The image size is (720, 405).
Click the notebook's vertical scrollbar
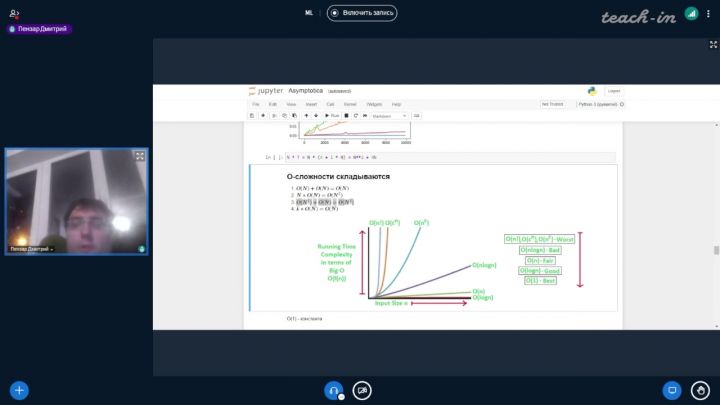[x=715, y=250]
